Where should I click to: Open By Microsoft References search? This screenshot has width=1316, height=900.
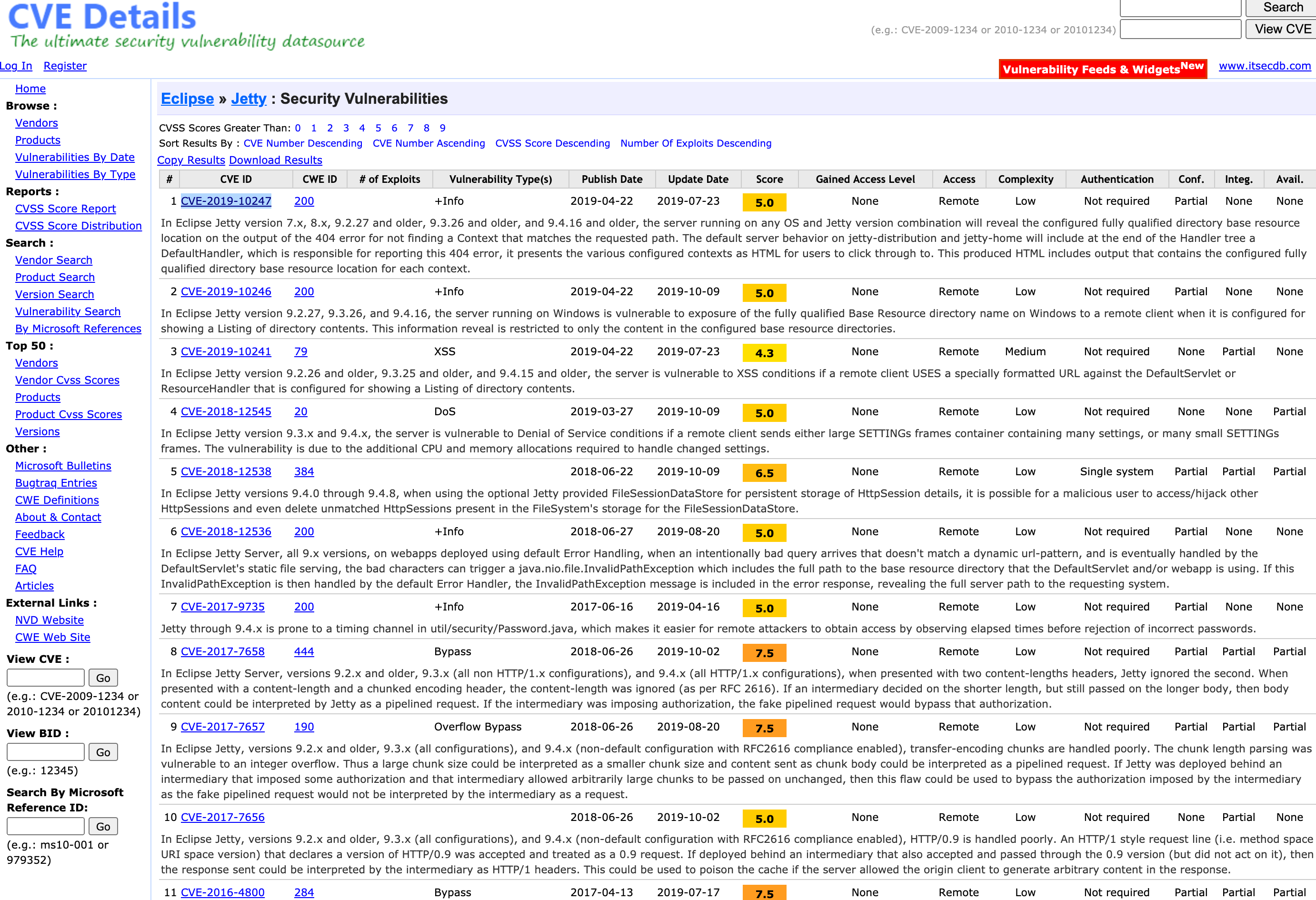78,329
